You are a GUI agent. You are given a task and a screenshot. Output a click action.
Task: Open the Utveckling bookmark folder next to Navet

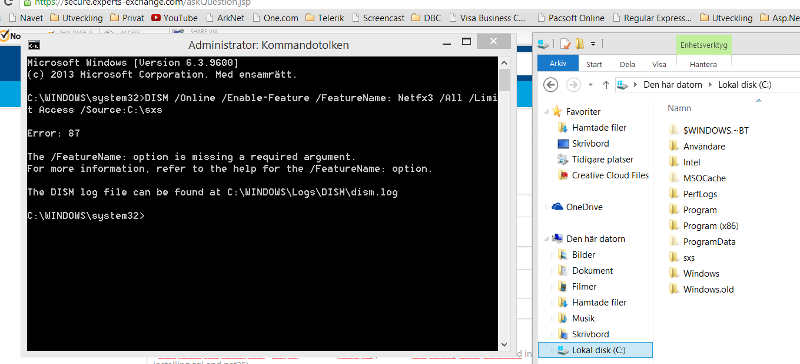pyautogui.click(x=76, y=18)
